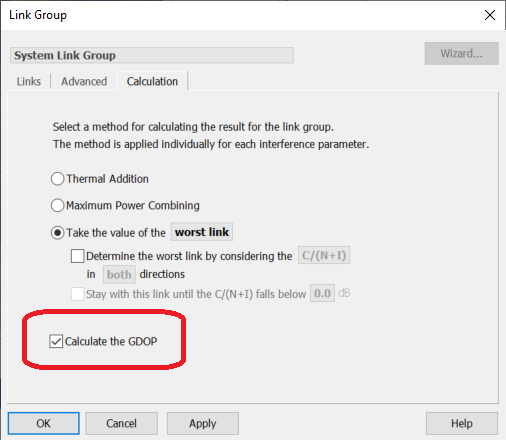Switch to the Links tab
506x440 pixels.
[29, 81]
